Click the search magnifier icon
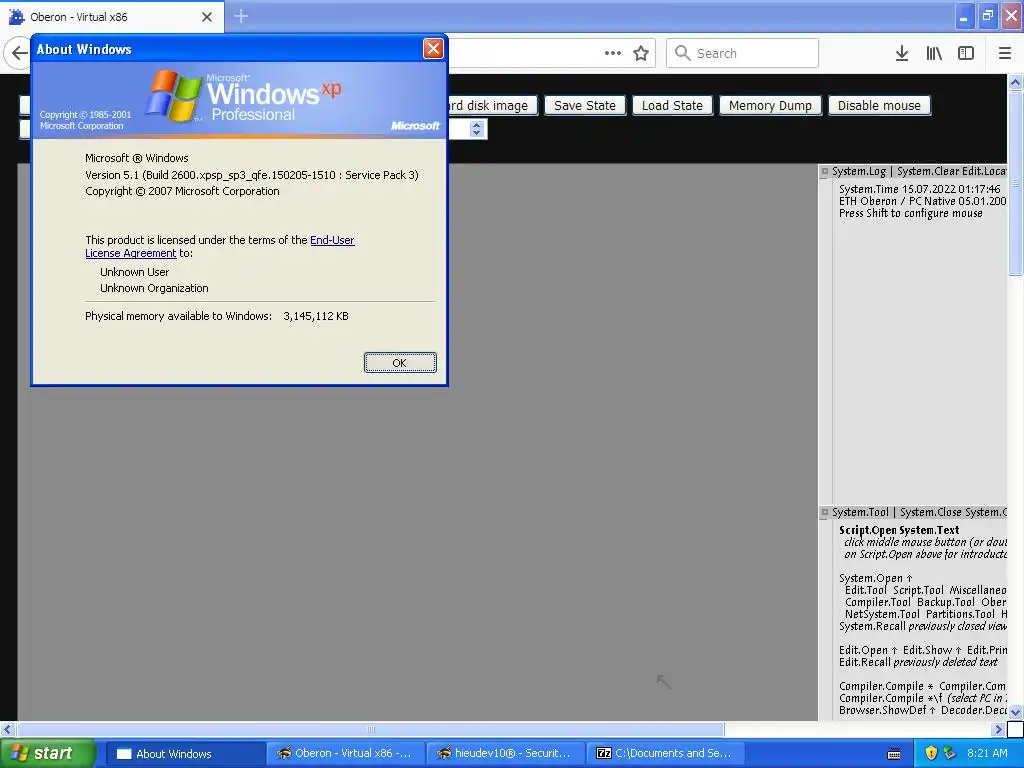 point(682,53)
